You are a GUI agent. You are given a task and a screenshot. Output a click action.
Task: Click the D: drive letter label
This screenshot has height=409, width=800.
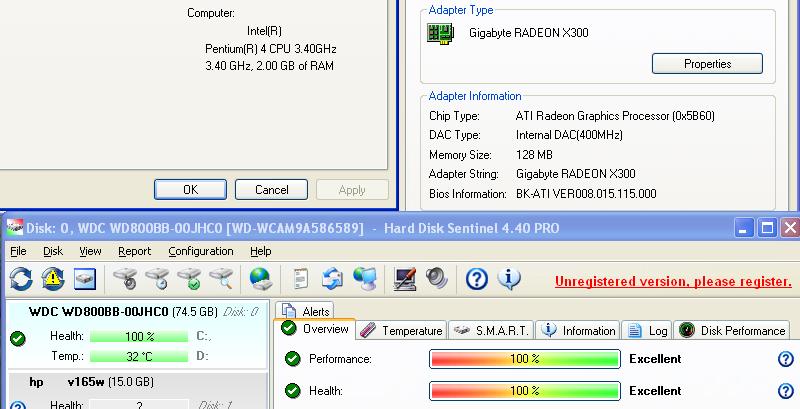tap(202, 356)
